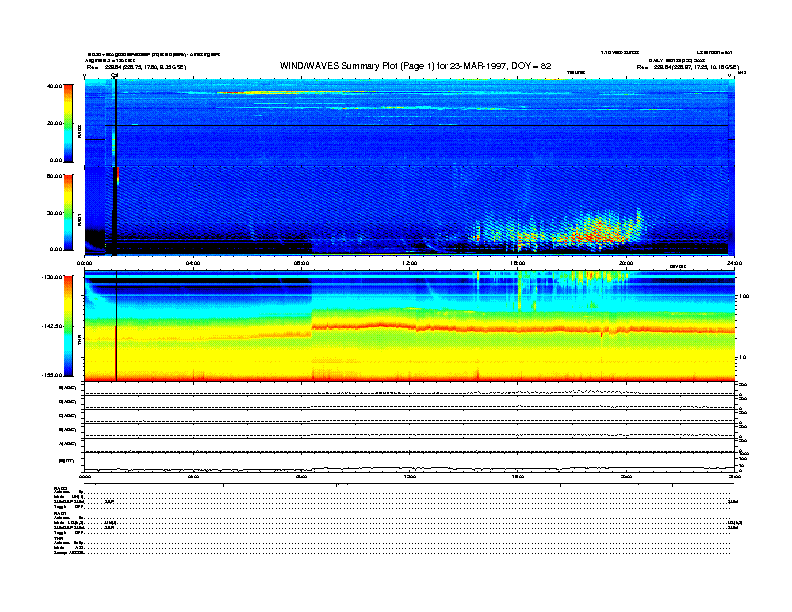792x612 pixels.
Task: Click the 10 frequency tick right of TNR panel
Action: pos(742,357)
